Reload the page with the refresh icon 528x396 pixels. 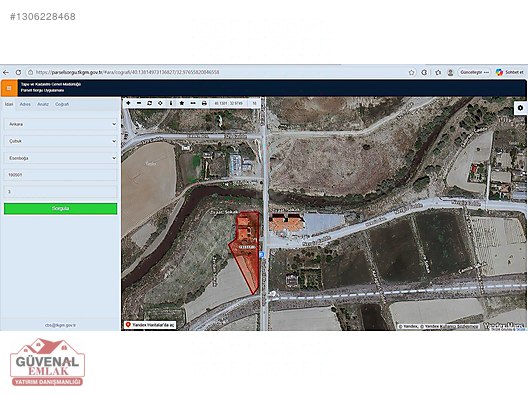click(x=18, y=72)
